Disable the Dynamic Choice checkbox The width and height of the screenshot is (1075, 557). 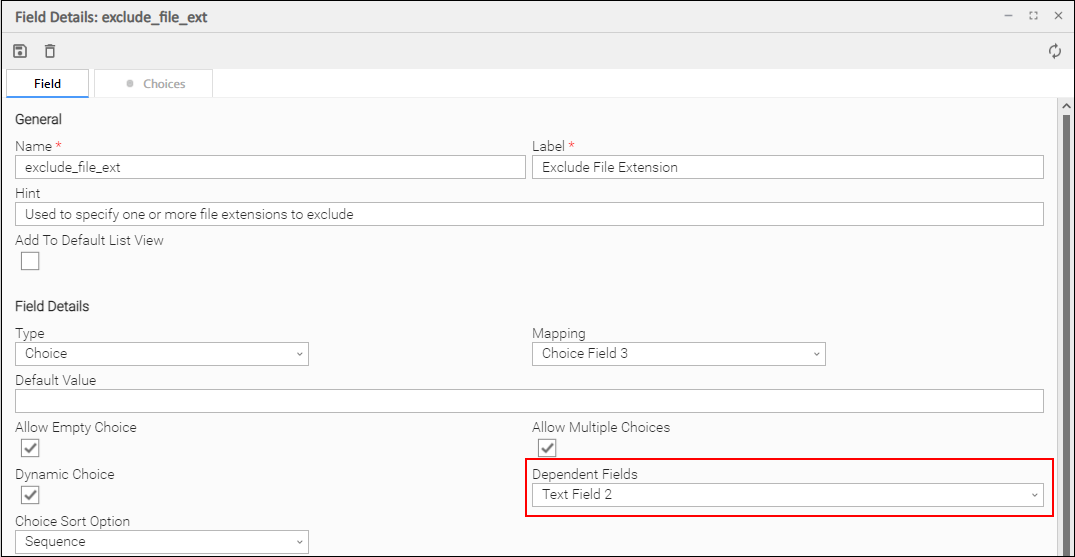[x=30, y=495]
